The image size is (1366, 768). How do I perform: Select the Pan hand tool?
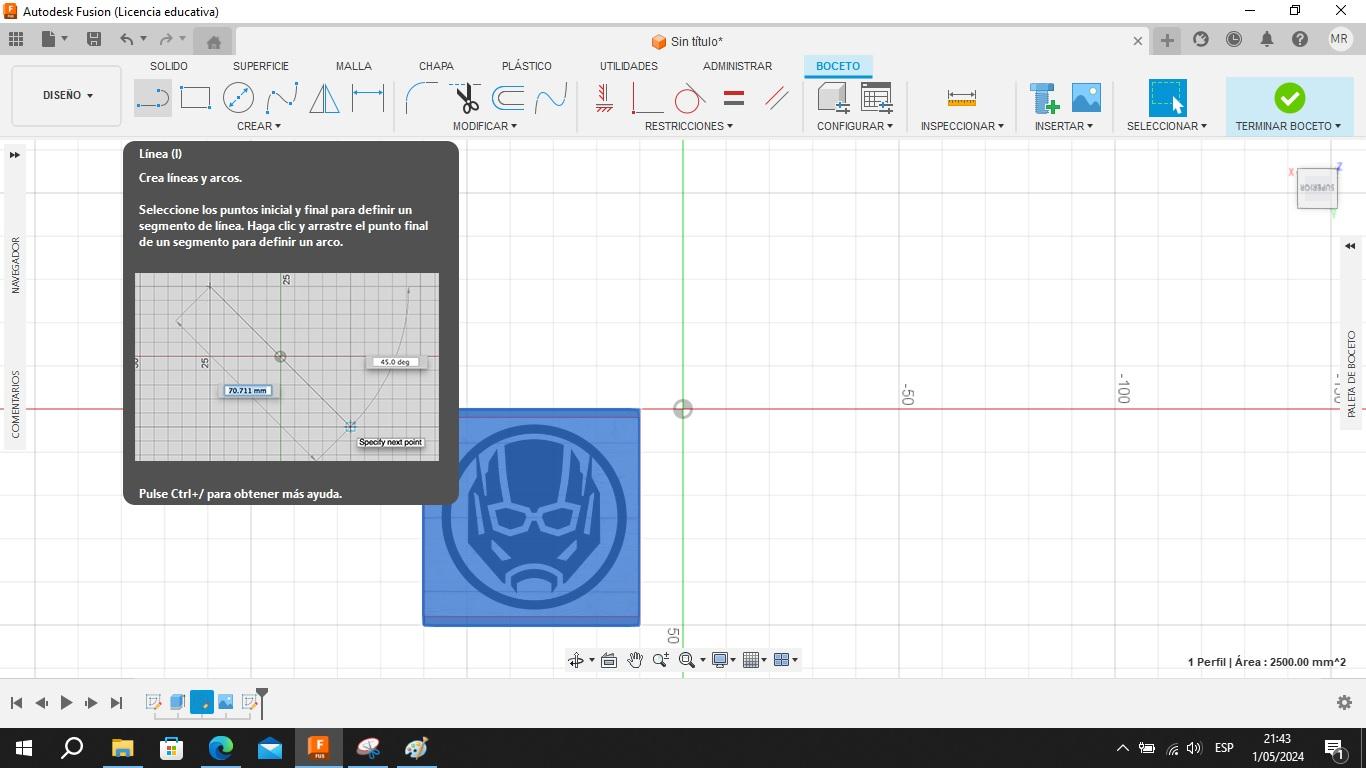tap(635, 660)
